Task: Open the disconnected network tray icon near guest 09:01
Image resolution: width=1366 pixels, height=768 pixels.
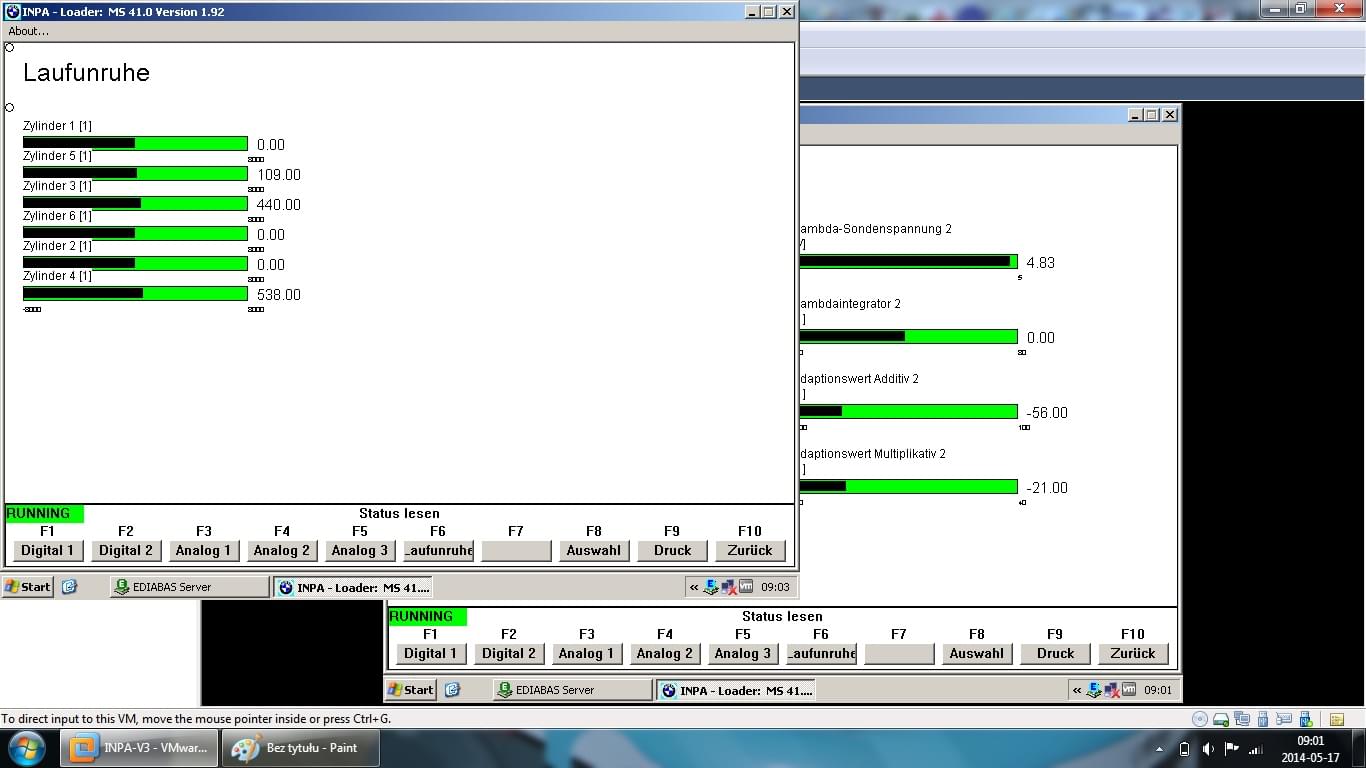Action: [1111, 690]
